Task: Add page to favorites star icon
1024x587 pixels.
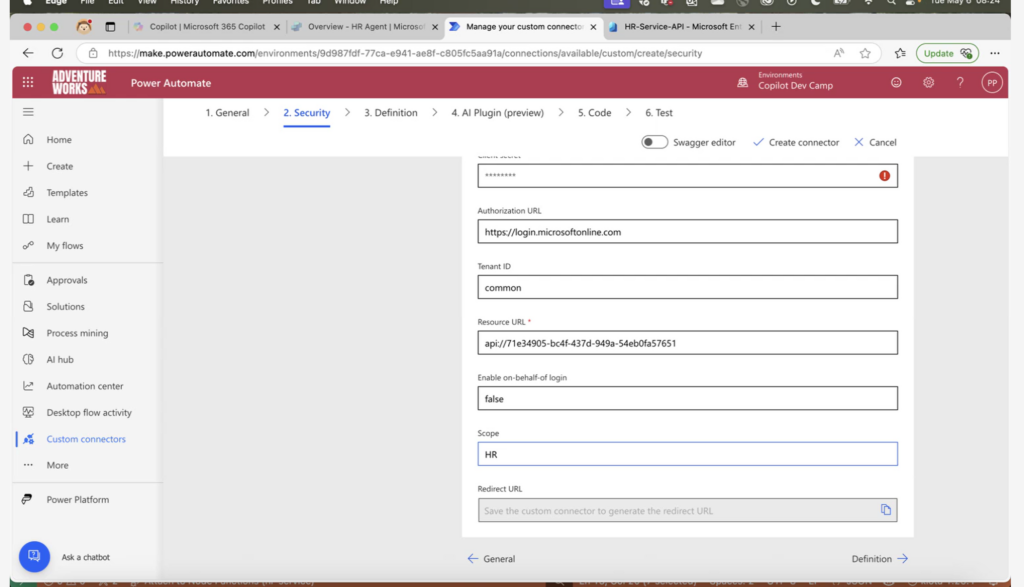Action: click(x=865, y=53)
